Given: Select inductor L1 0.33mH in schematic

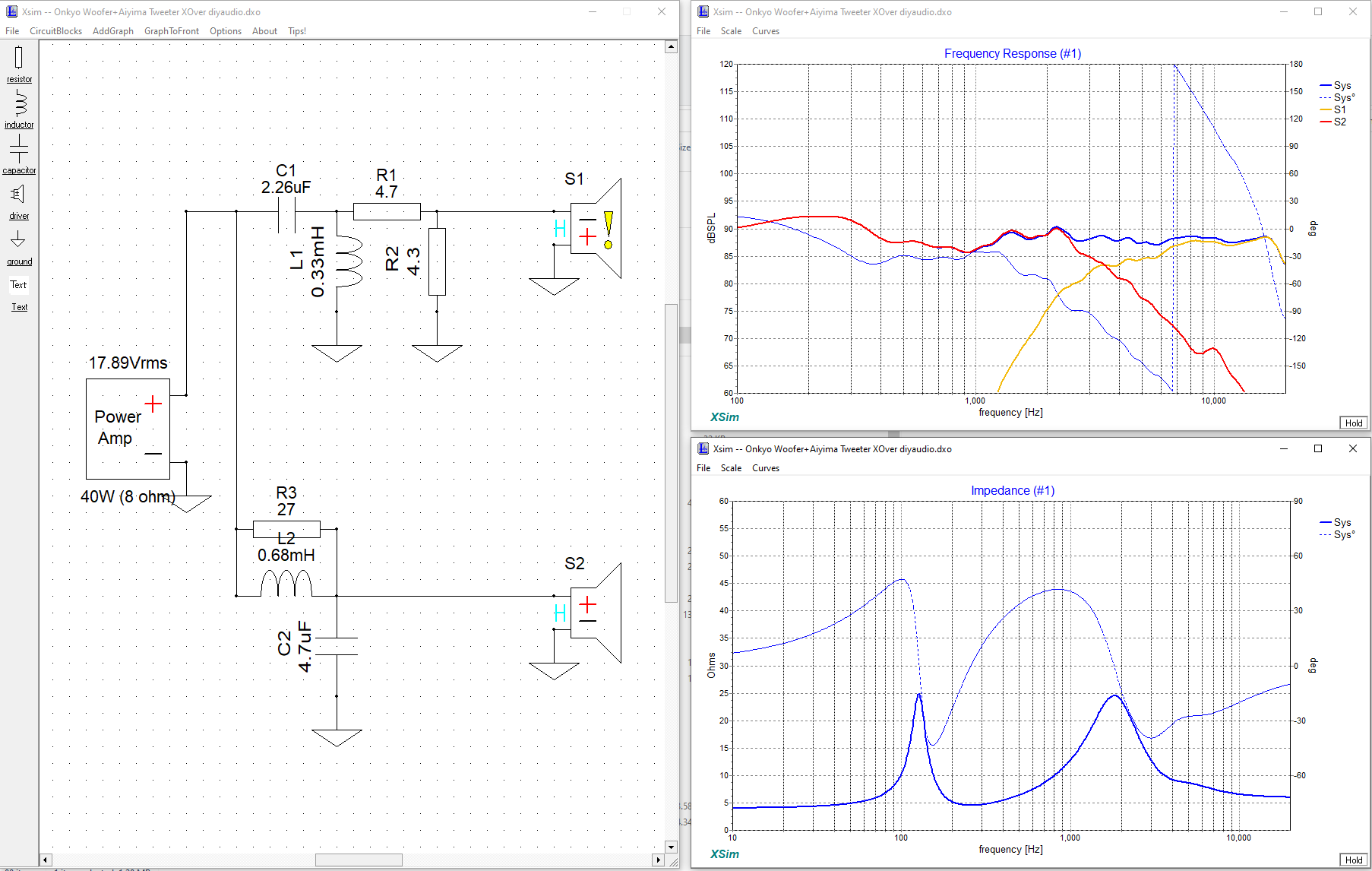Looking at the screenshot, I should coord(348,261).
